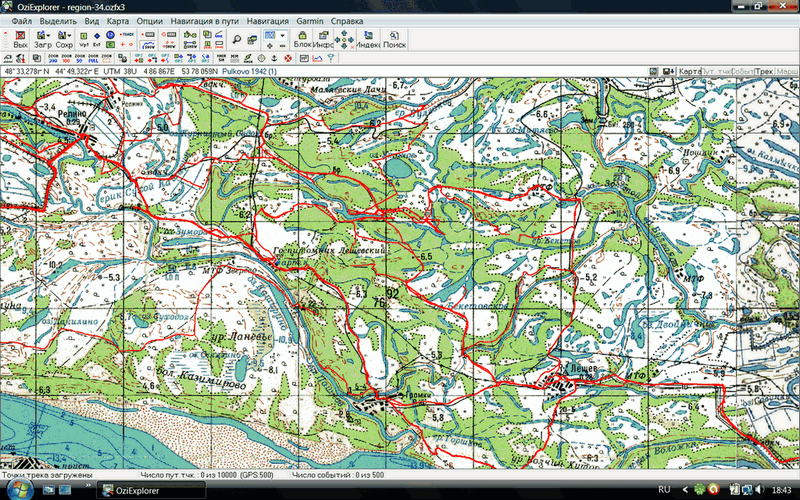Screen dimensions: 800x500
Task: Click the status text Точки трека загружены
Action: tap(47, 475)
